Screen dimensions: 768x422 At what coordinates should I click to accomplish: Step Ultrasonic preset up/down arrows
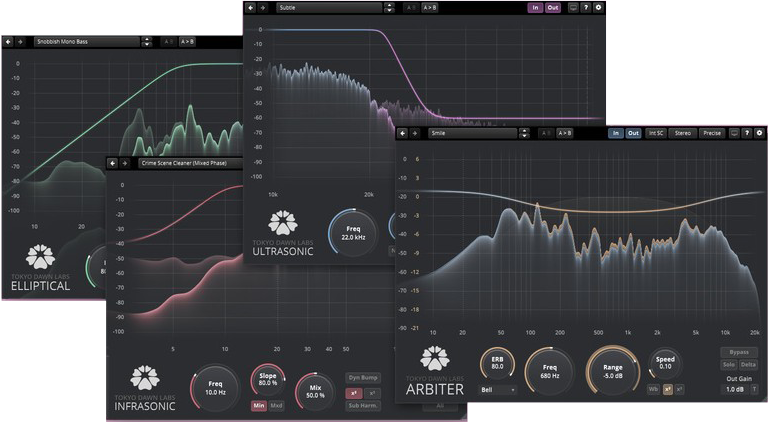(x=389, y=7)
